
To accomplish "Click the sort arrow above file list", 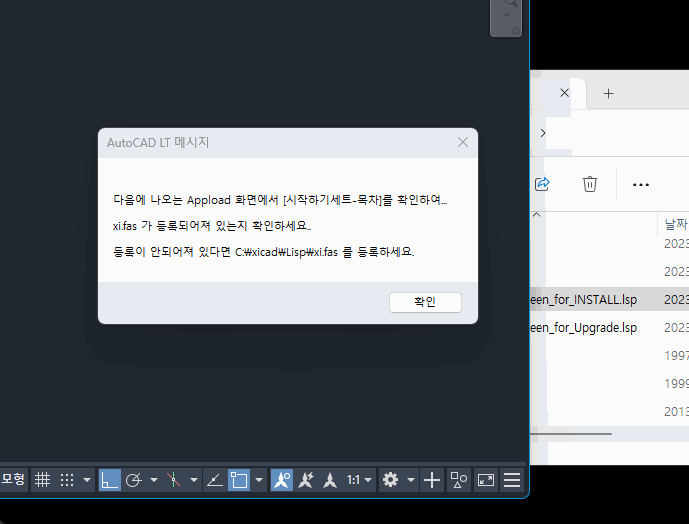I will (x=537, y=215).
